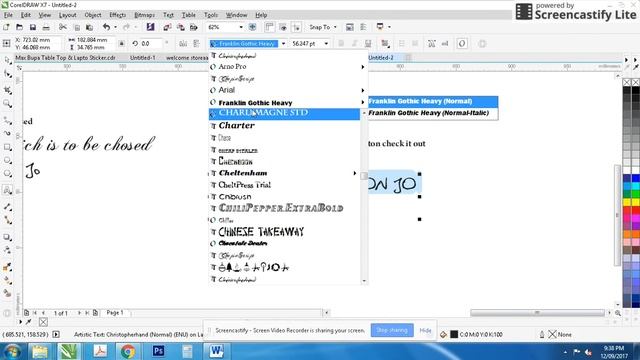The image size is (640, 360).
Task: Click the Print icon in toolbar
Action: (46, 27)
